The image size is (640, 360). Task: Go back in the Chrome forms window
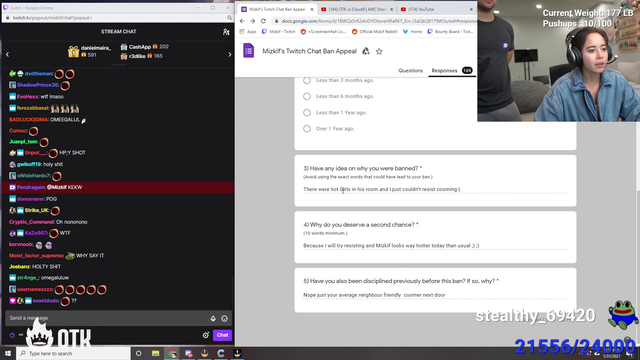(242, 21)
